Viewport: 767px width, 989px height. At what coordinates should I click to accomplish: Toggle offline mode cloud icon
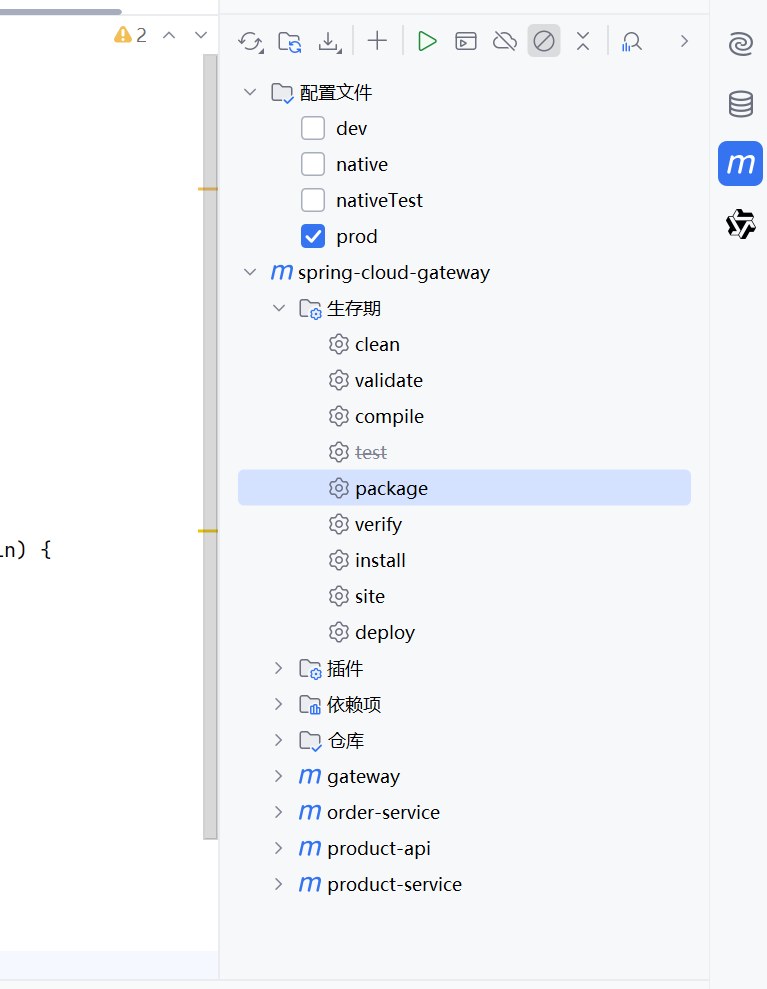click(x=505, y=41)
